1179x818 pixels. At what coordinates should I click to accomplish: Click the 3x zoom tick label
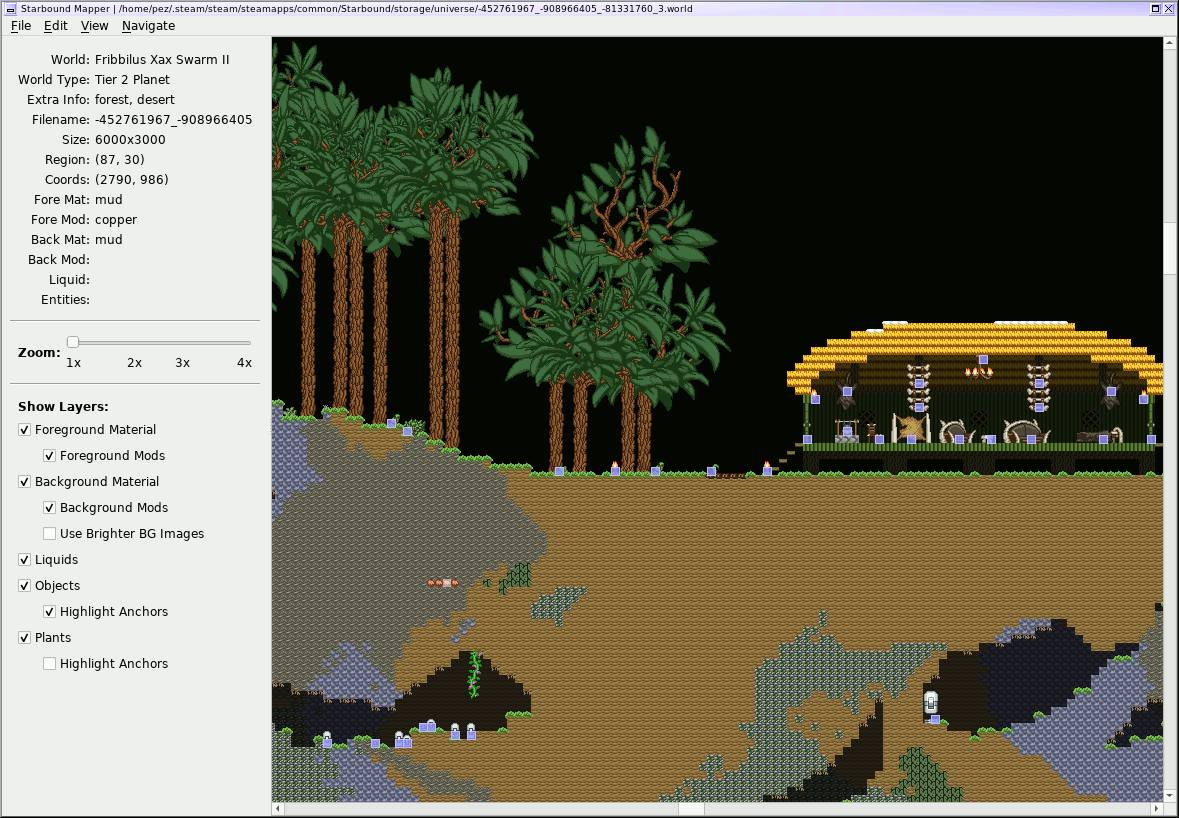[x=183, y=363]
